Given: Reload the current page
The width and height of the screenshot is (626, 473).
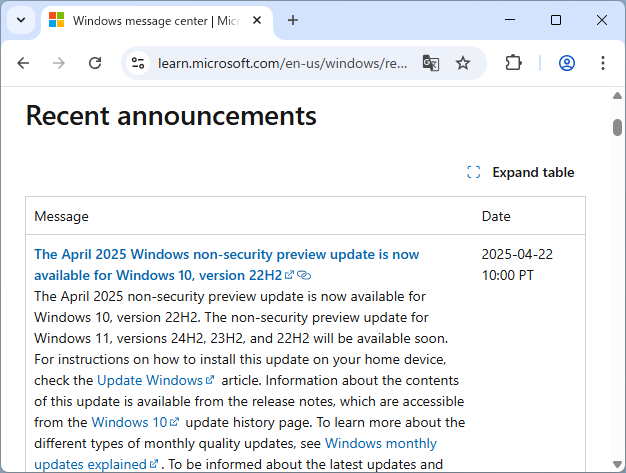Looking at the screenshot, I should (x=95, y=63).
